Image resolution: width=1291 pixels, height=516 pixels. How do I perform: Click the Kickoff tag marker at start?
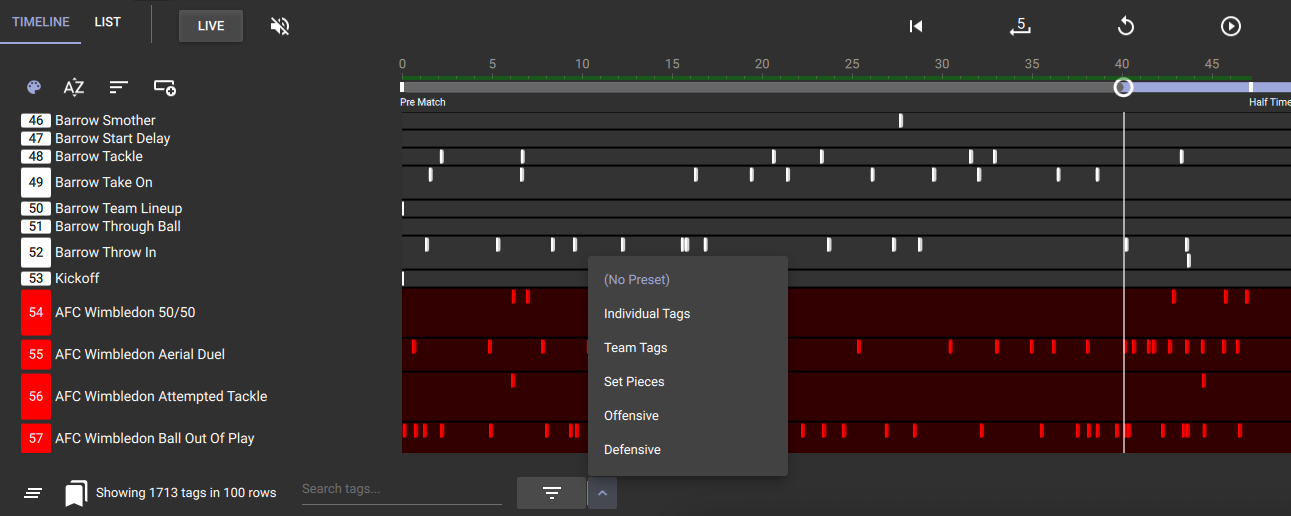402,278
